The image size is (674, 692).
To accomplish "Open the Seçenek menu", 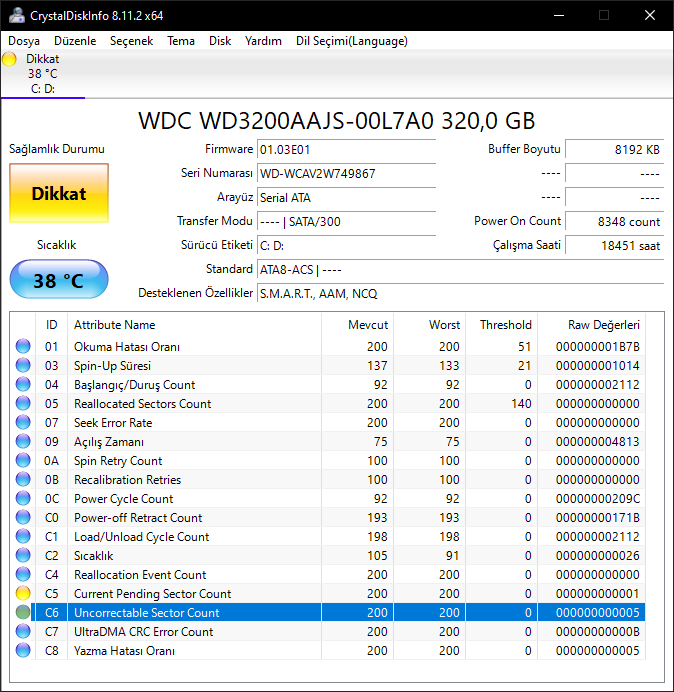I will [x=131, y=41].
